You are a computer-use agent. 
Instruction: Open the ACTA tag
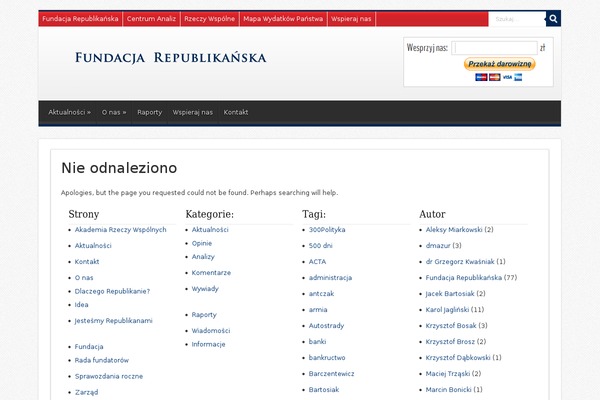[317, 262]
